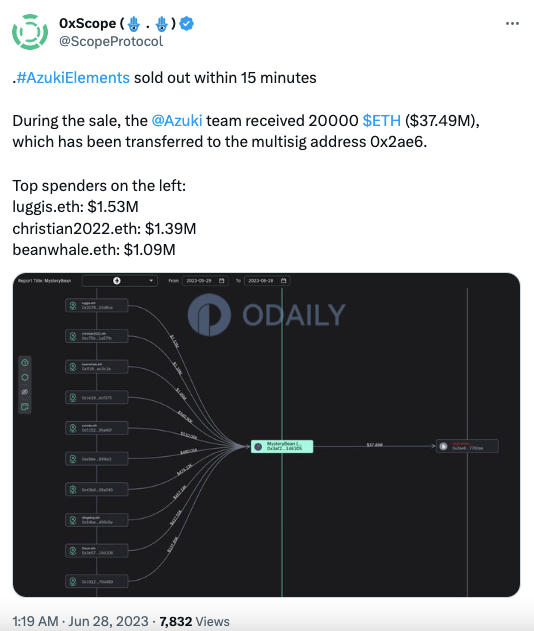Select the green MysteryBean center node

pyautogui.click(x=282, y=446)
